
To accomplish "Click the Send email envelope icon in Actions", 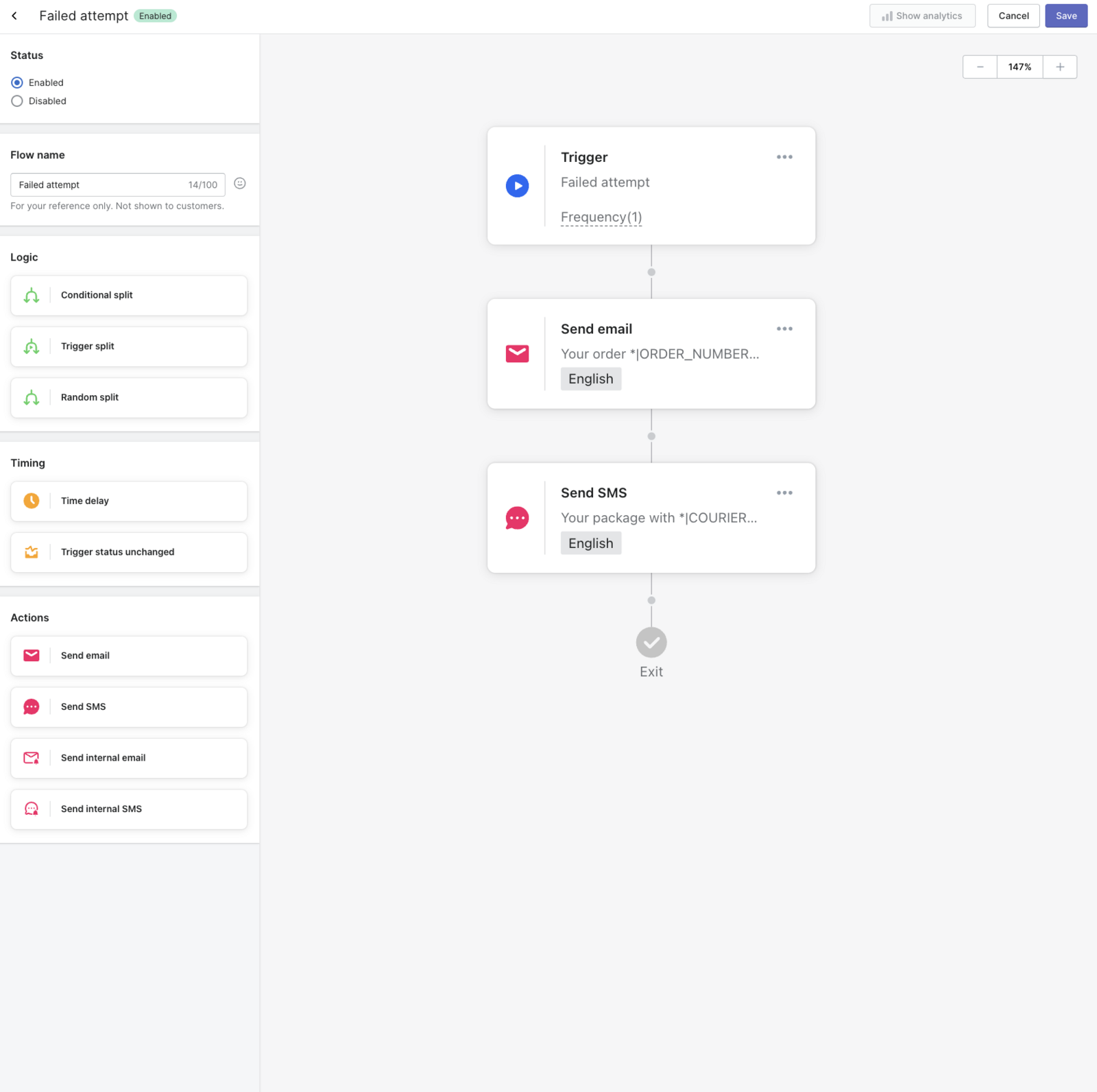I will [32, 656].
